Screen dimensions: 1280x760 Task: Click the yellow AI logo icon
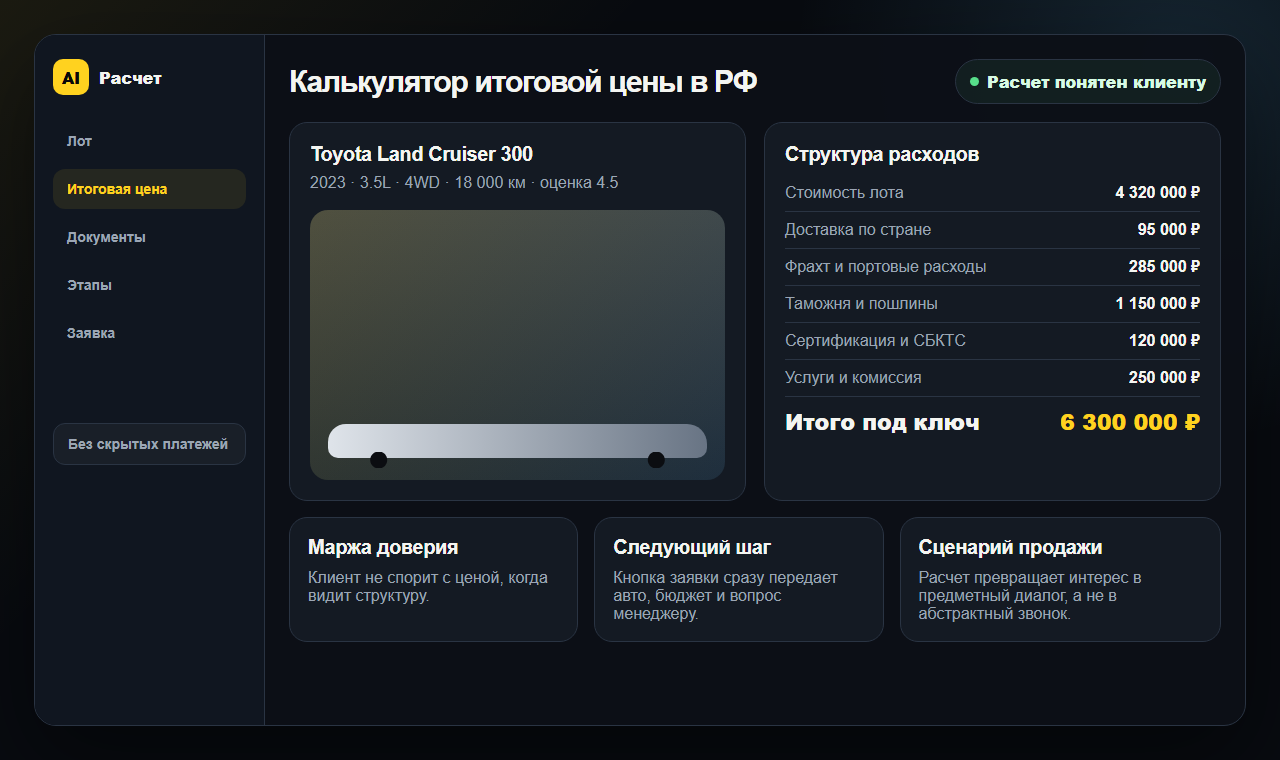71,77
